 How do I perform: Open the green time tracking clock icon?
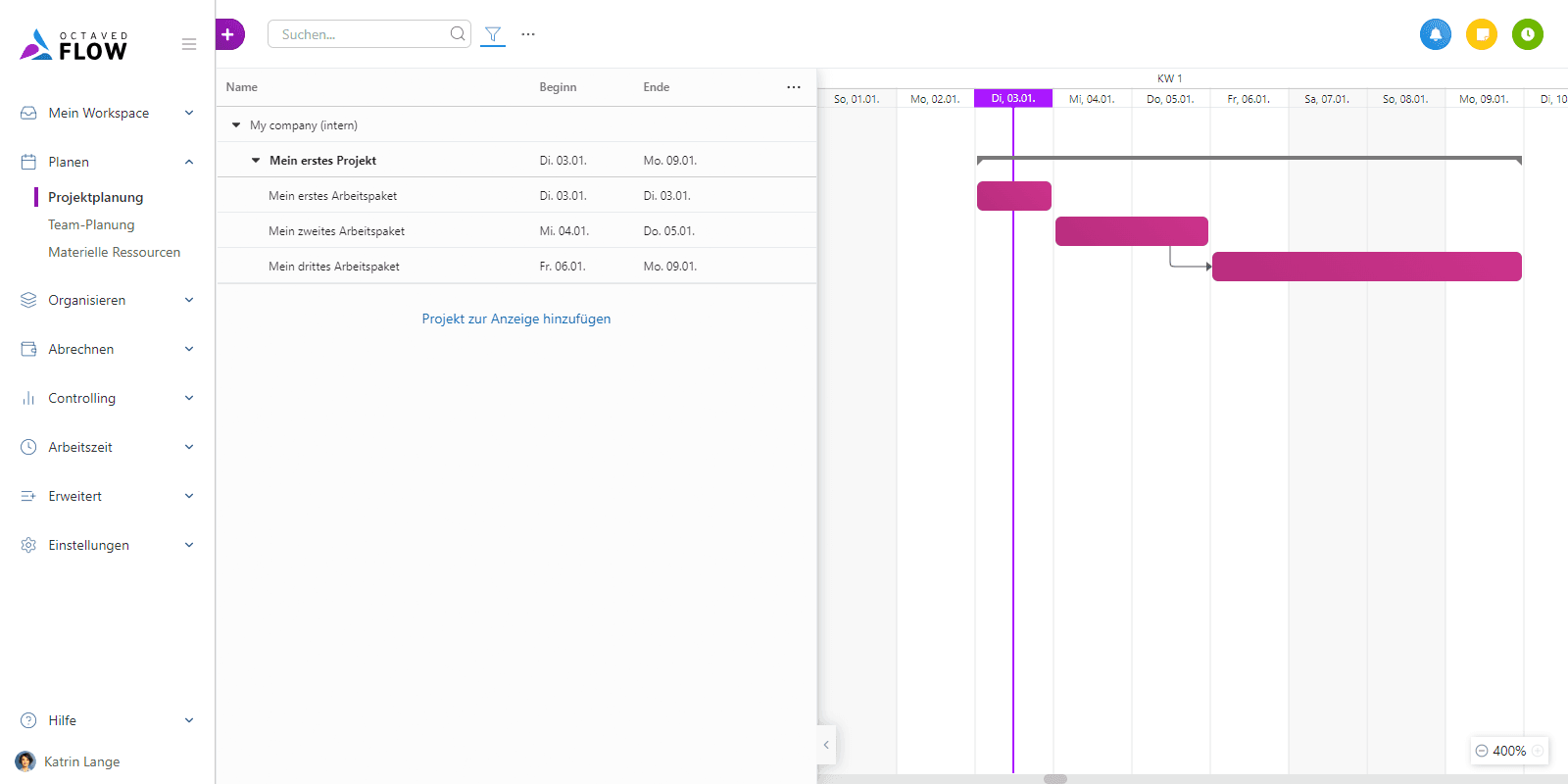(1527, 34)
